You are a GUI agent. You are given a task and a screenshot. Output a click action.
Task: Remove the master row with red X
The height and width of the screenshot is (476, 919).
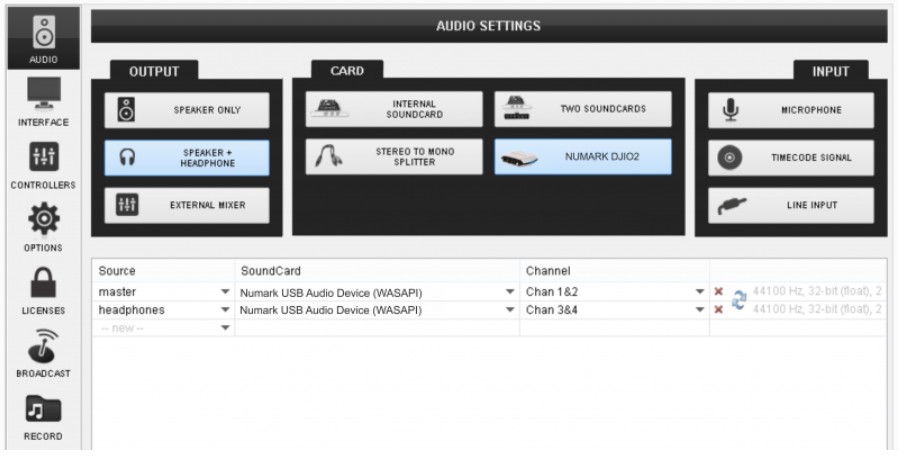719,291
